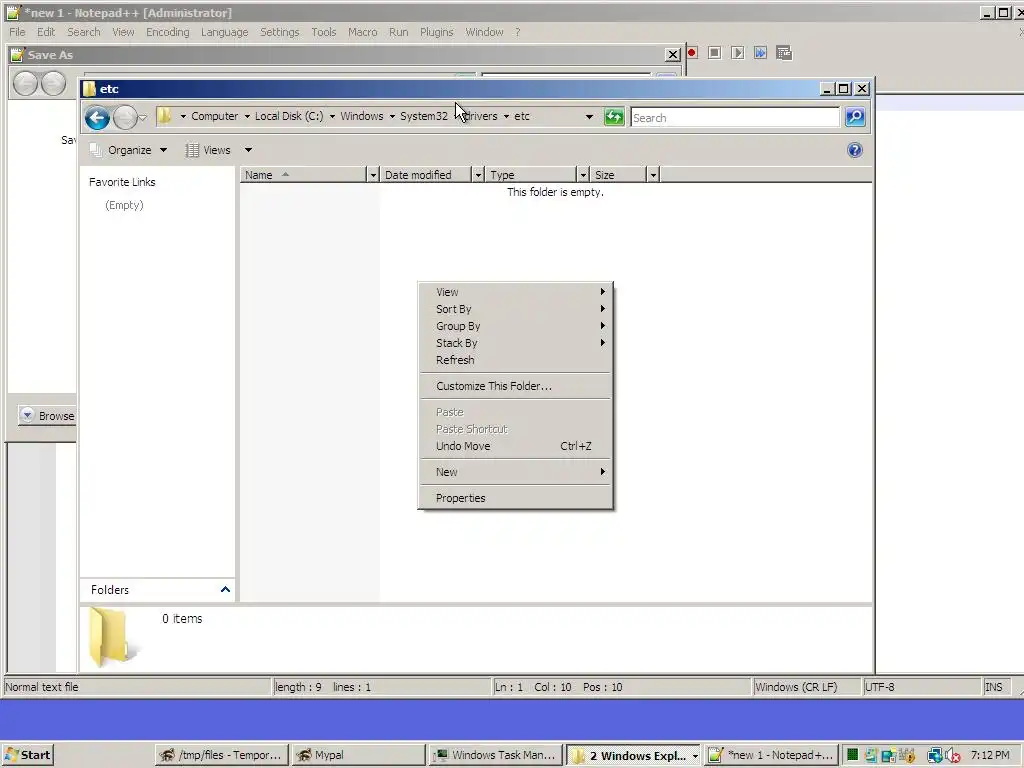Run macro multiple times icon
The image size is (1024, 768).
[x=760, y=53]
